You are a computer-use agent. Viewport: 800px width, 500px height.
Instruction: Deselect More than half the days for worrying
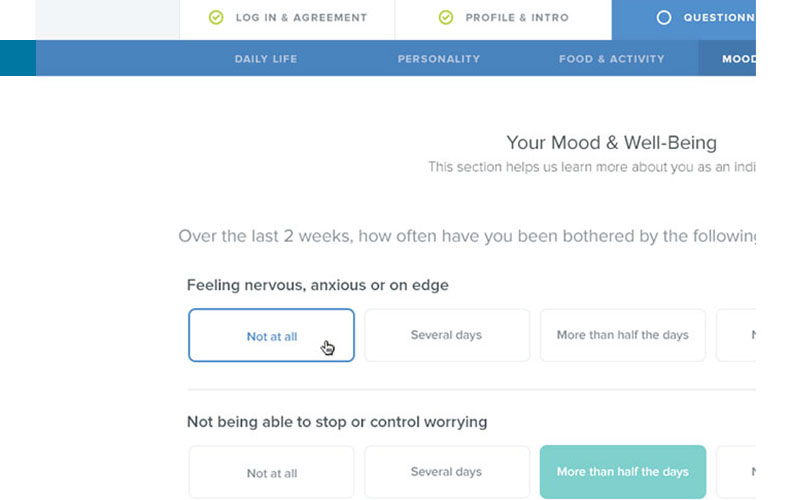click(x=623, y=472)
